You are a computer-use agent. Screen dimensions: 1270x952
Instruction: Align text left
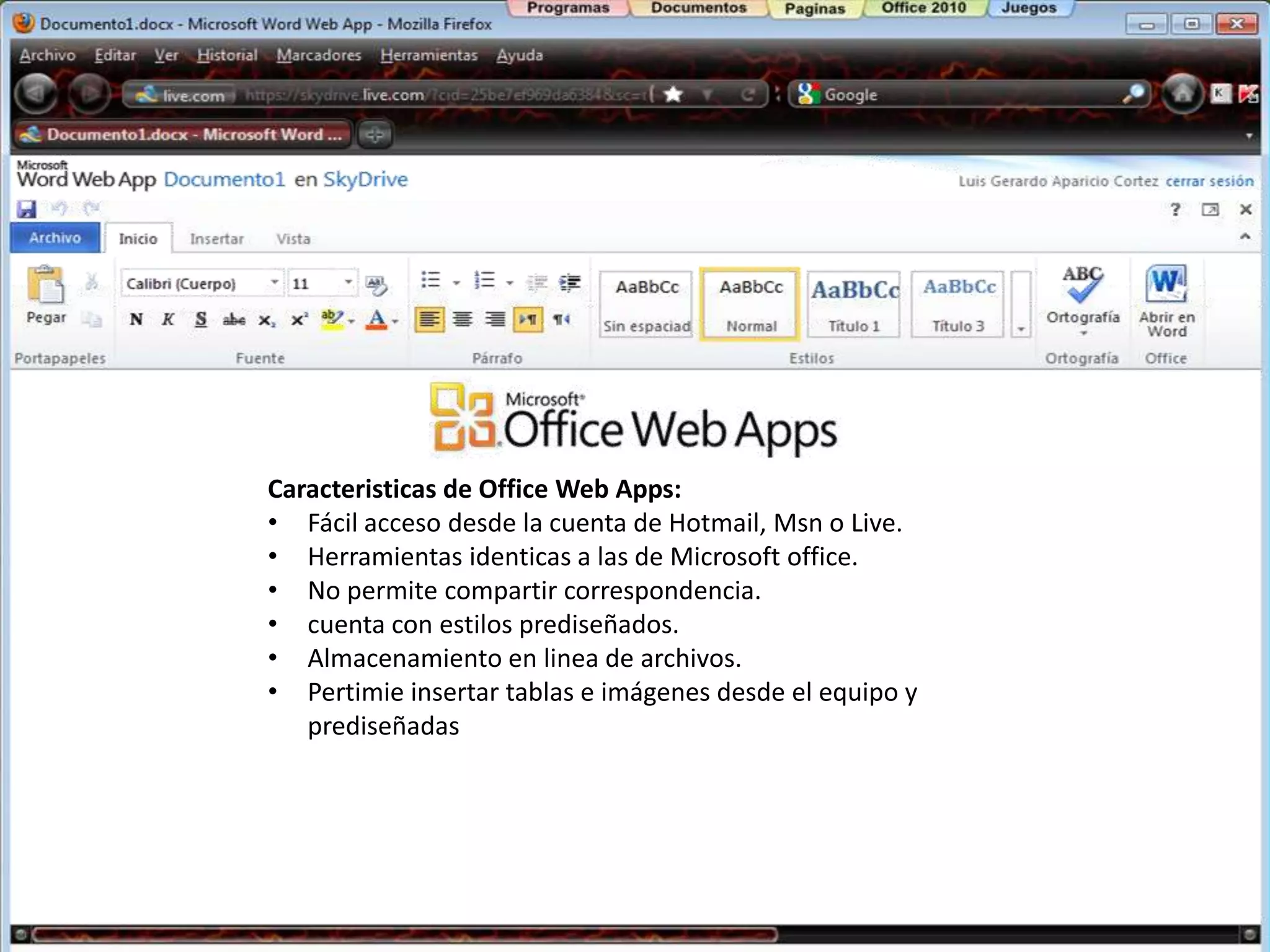coord(429,319)
